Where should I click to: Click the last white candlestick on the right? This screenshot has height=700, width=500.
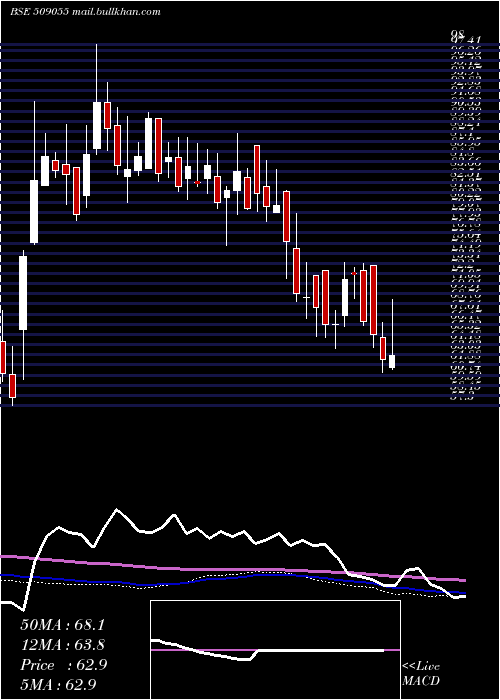392,361
